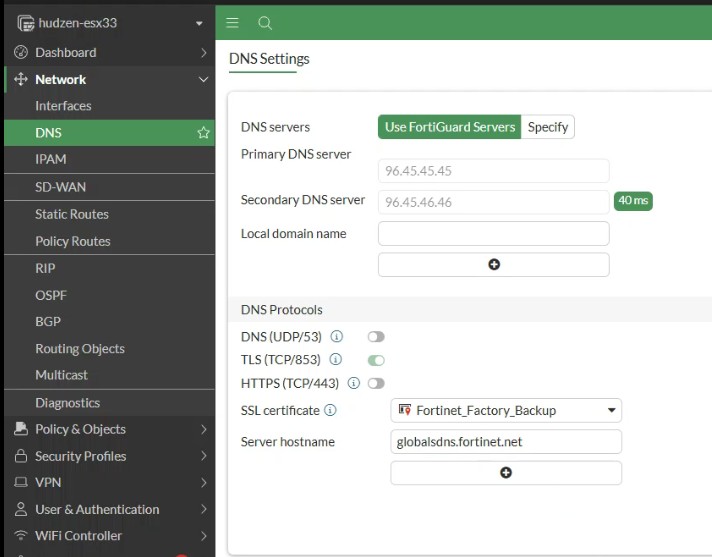The height and width of the screenshot is (557, 712).
Task: Click the User & Authentication person icon
Action: (x=21, y=509)
